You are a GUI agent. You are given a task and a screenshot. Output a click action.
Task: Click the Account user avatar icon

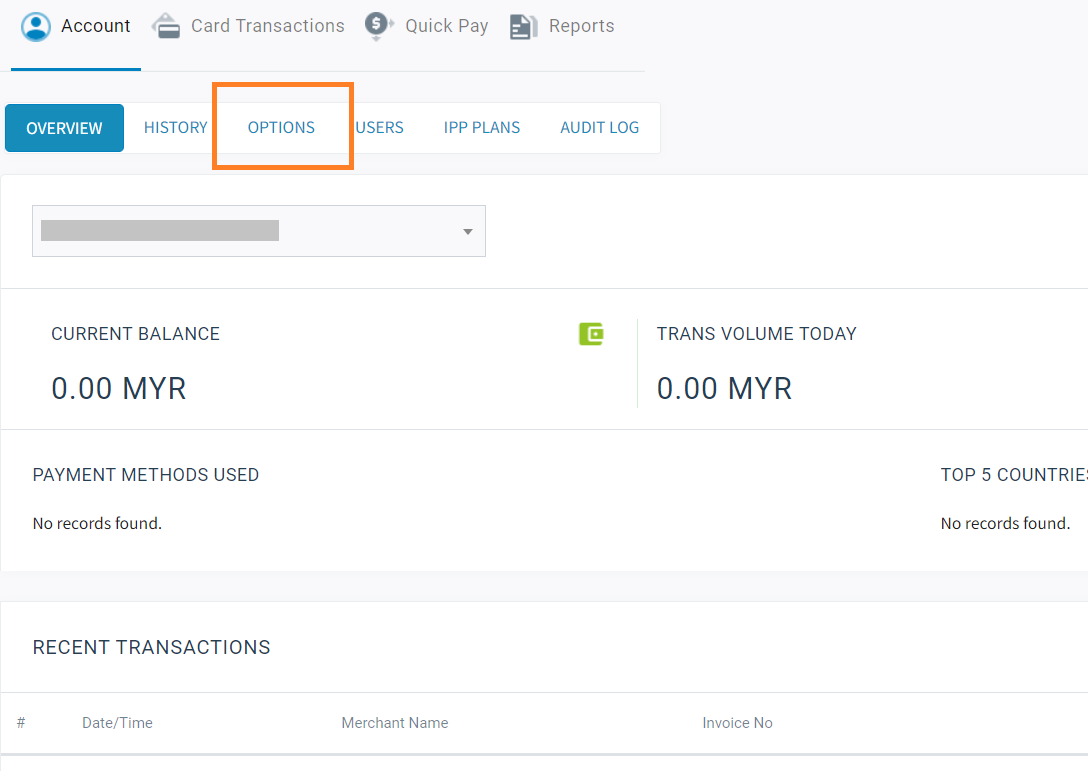pyautogui.click(x=36, y=27)
